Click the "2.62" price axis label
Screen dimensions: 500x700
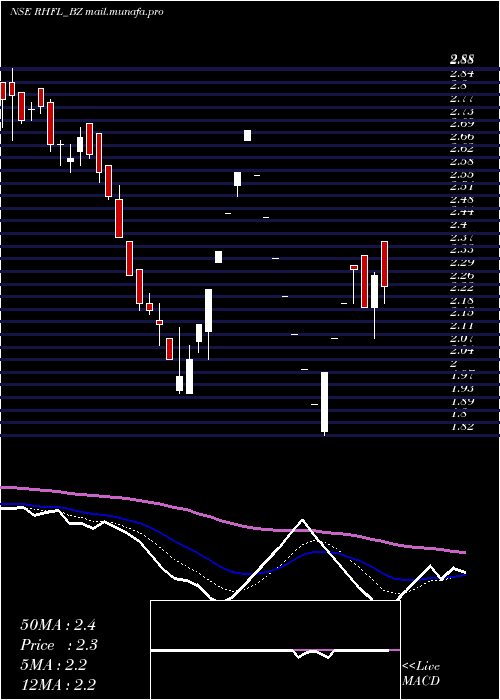pyautogui.click(x=462, y=149)
